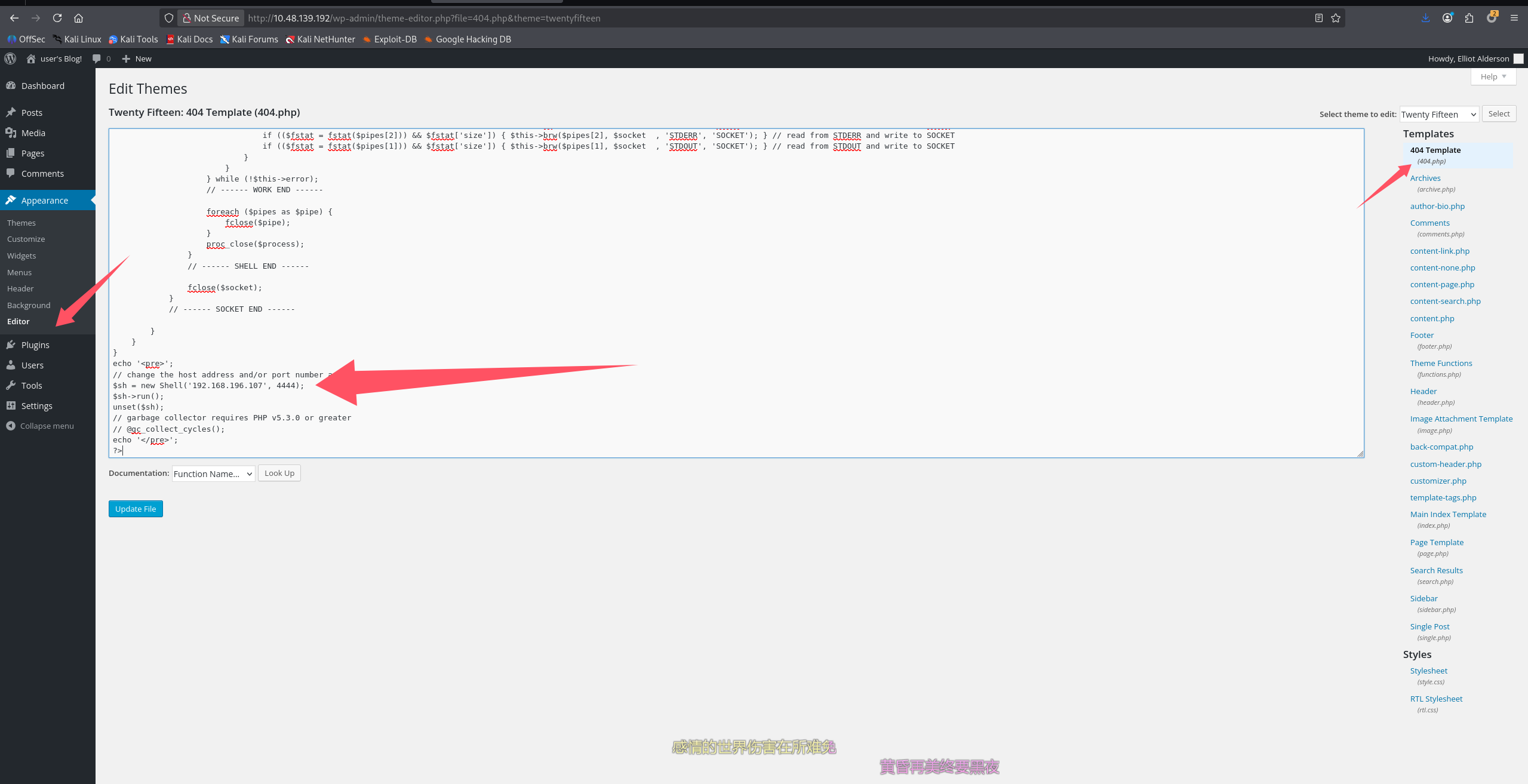
Task: Expand the Help panel tab
Action: pos(1493,76)
